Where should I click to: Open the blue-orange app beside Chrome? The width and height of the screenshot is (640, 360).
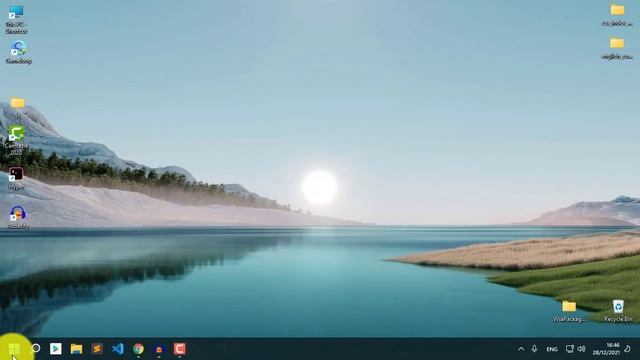(x=159, y=349)
